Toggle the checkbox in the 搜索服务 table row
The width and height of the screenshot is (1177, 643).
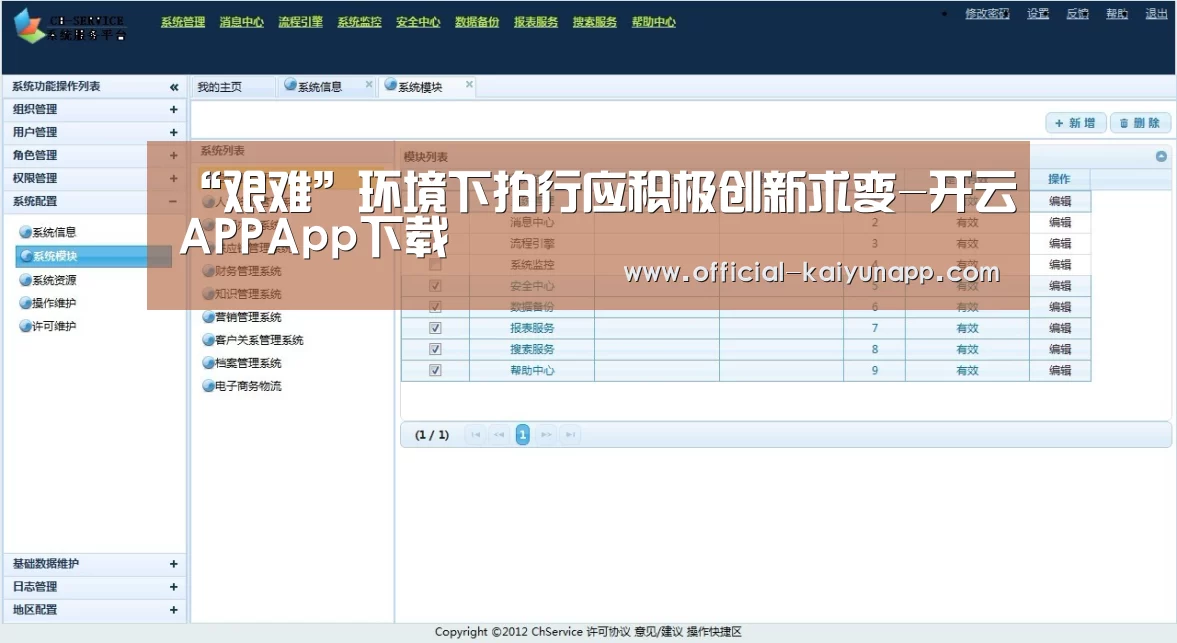coord(435,349)
